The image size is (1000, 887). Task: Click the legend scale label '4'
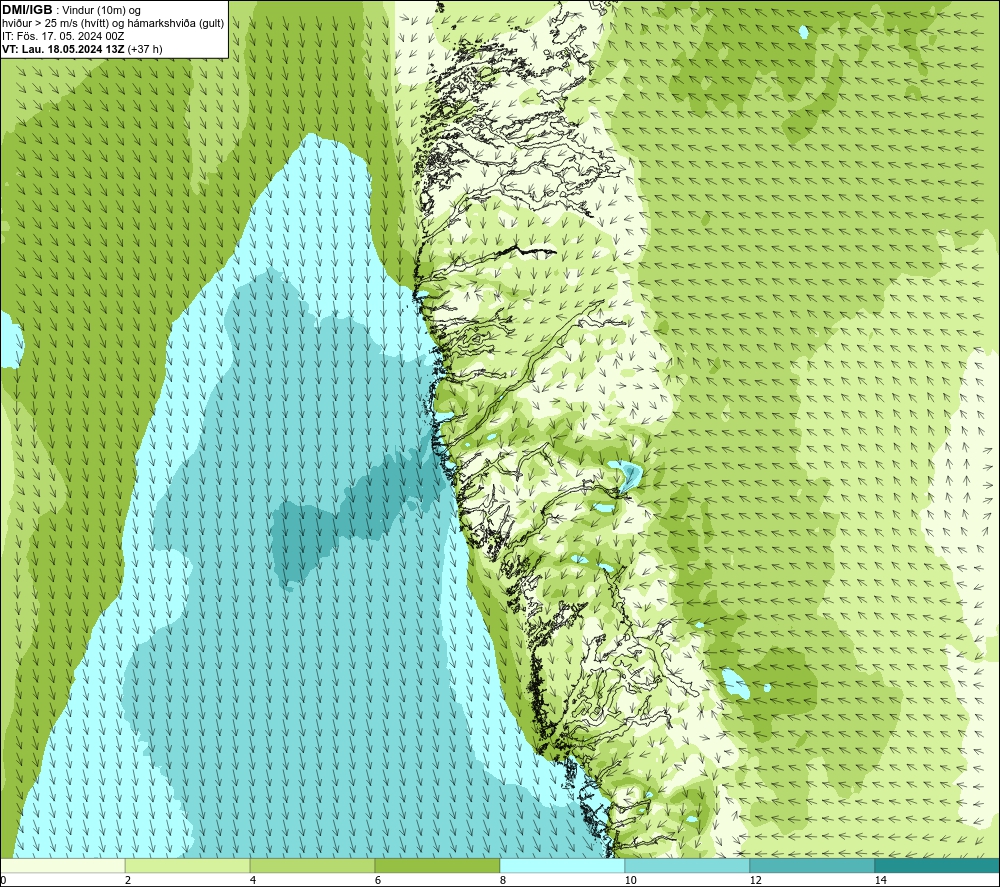(x=253, y=880)
